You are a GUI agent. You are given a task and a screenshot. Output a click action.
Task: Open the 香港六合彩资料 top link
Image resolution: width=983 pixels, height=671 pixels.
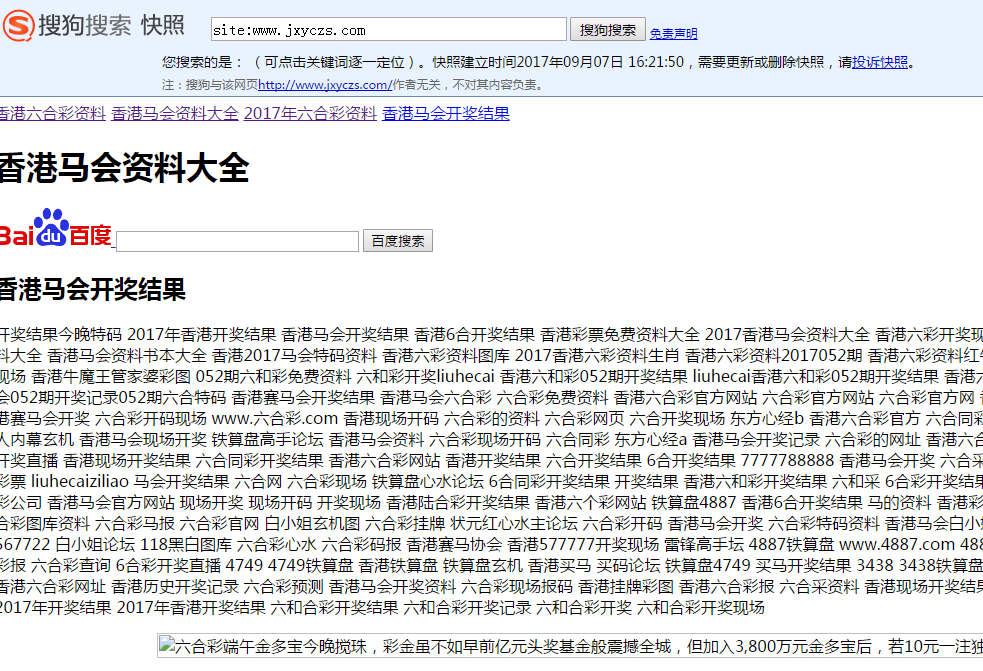coord(52,113)
